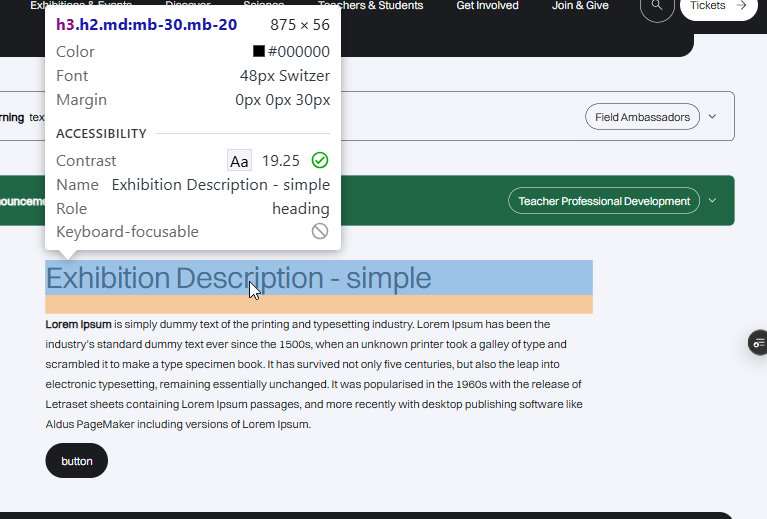Click the bold 'Lorem Ipsum' text
Viewport: 767px width, 519px height.
point(78,324)
